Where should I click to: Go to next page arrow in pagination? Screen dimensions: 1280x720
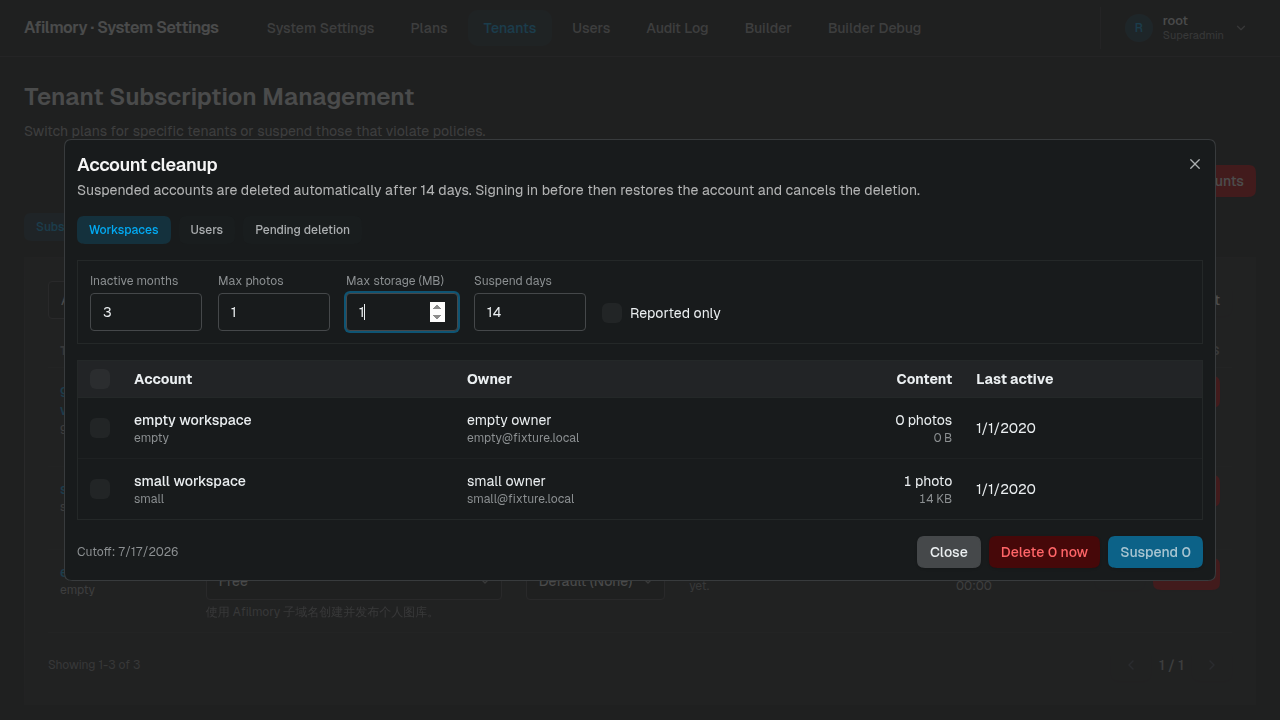coord(1212,665)
